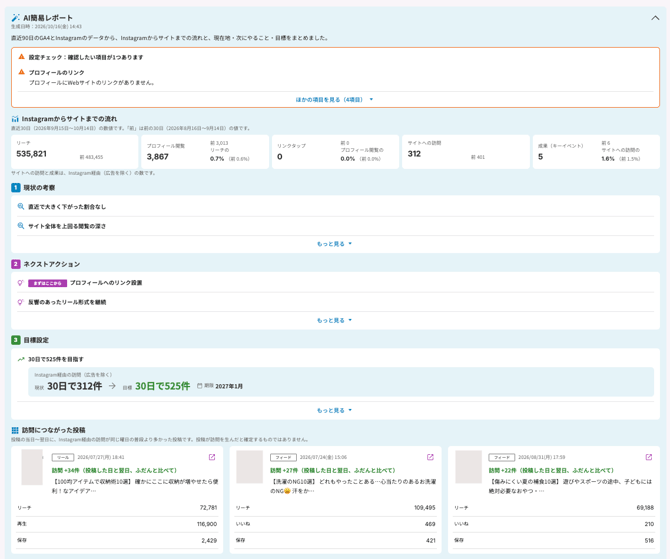670x559 pixels.
Task: Open external link for the 洗濯のNG10選 post
Action: (x=430, y=457)
